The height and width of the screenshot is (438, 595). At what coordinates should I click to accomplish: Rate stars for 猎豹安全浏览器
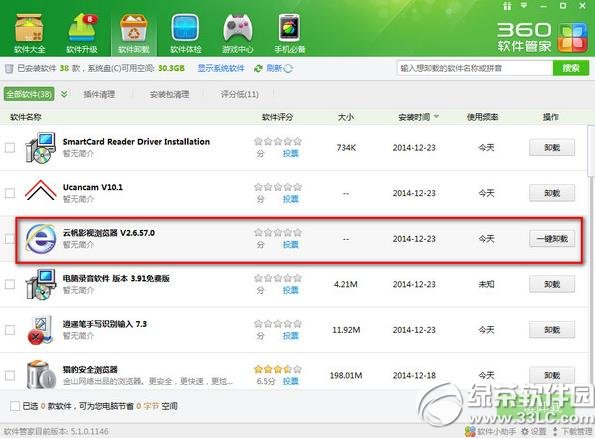[x=278, y=369]
